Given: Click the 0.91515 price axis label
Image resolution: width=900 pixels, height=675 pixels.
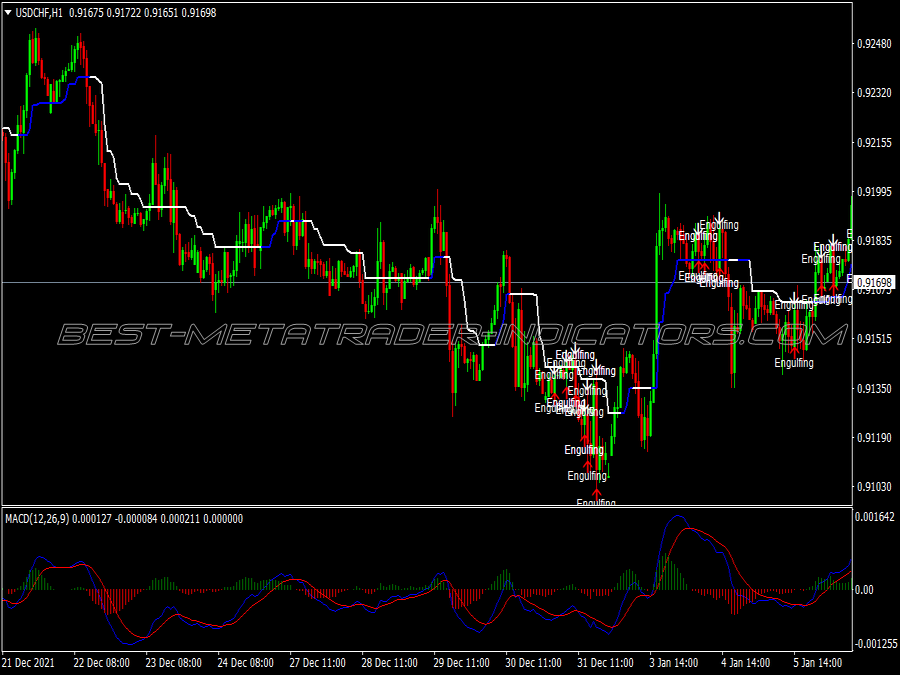Looking at the screenshot, I should tap(875, 339).
